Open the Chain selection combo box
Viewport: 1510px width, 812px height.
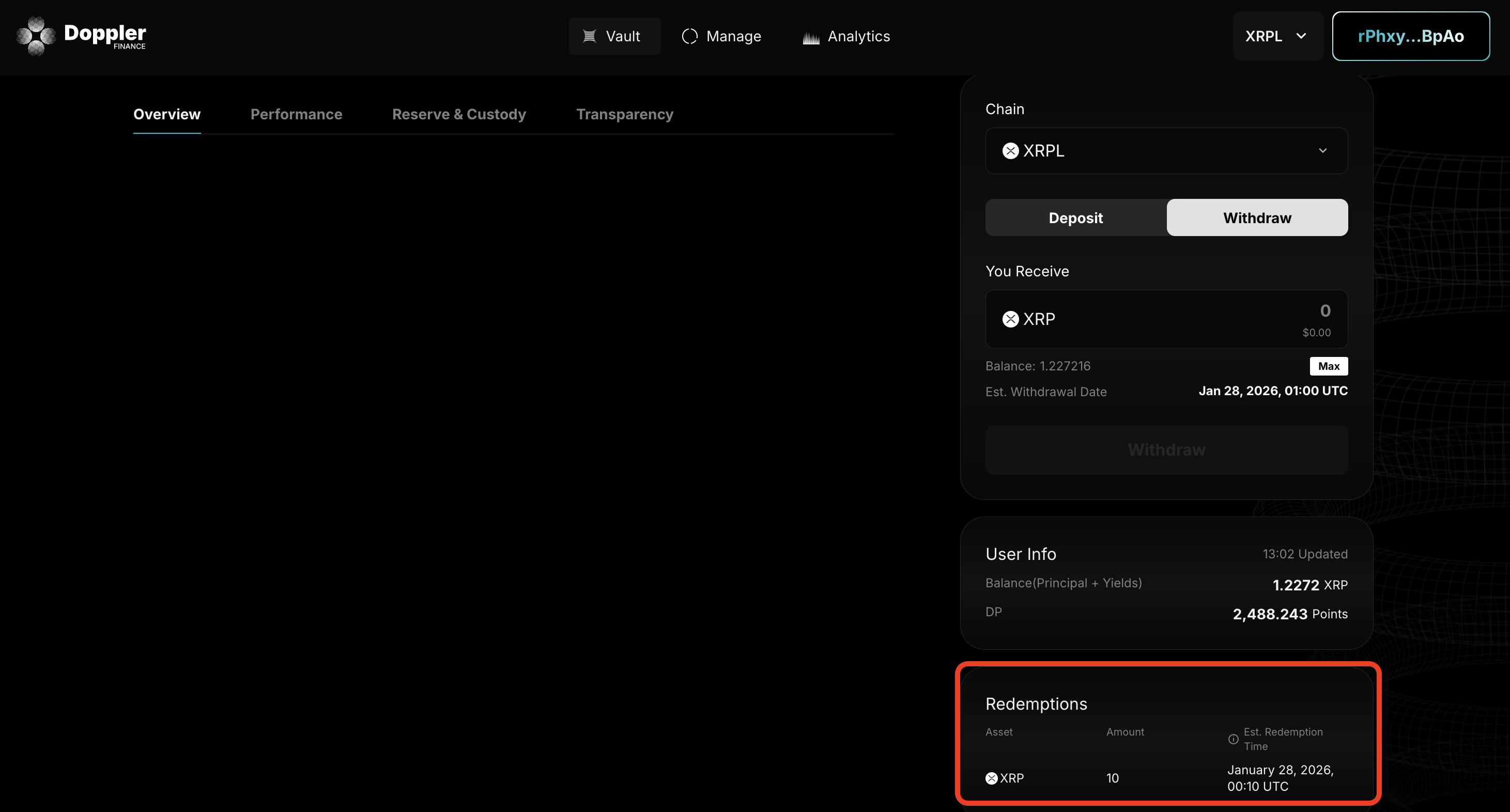[1165, 151]
